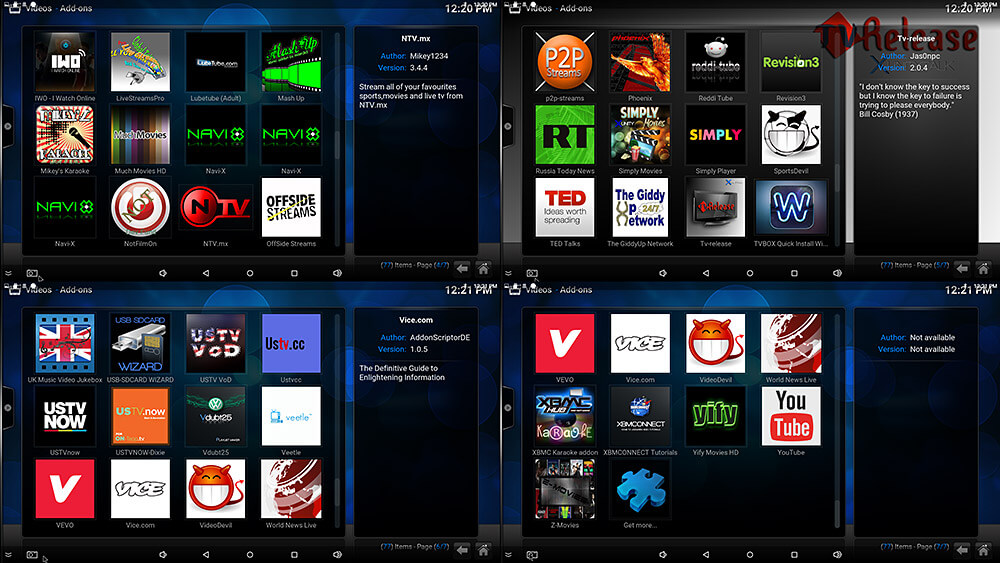
Task: Open the highlighted NTV.mx add-on
Action: 216,208
